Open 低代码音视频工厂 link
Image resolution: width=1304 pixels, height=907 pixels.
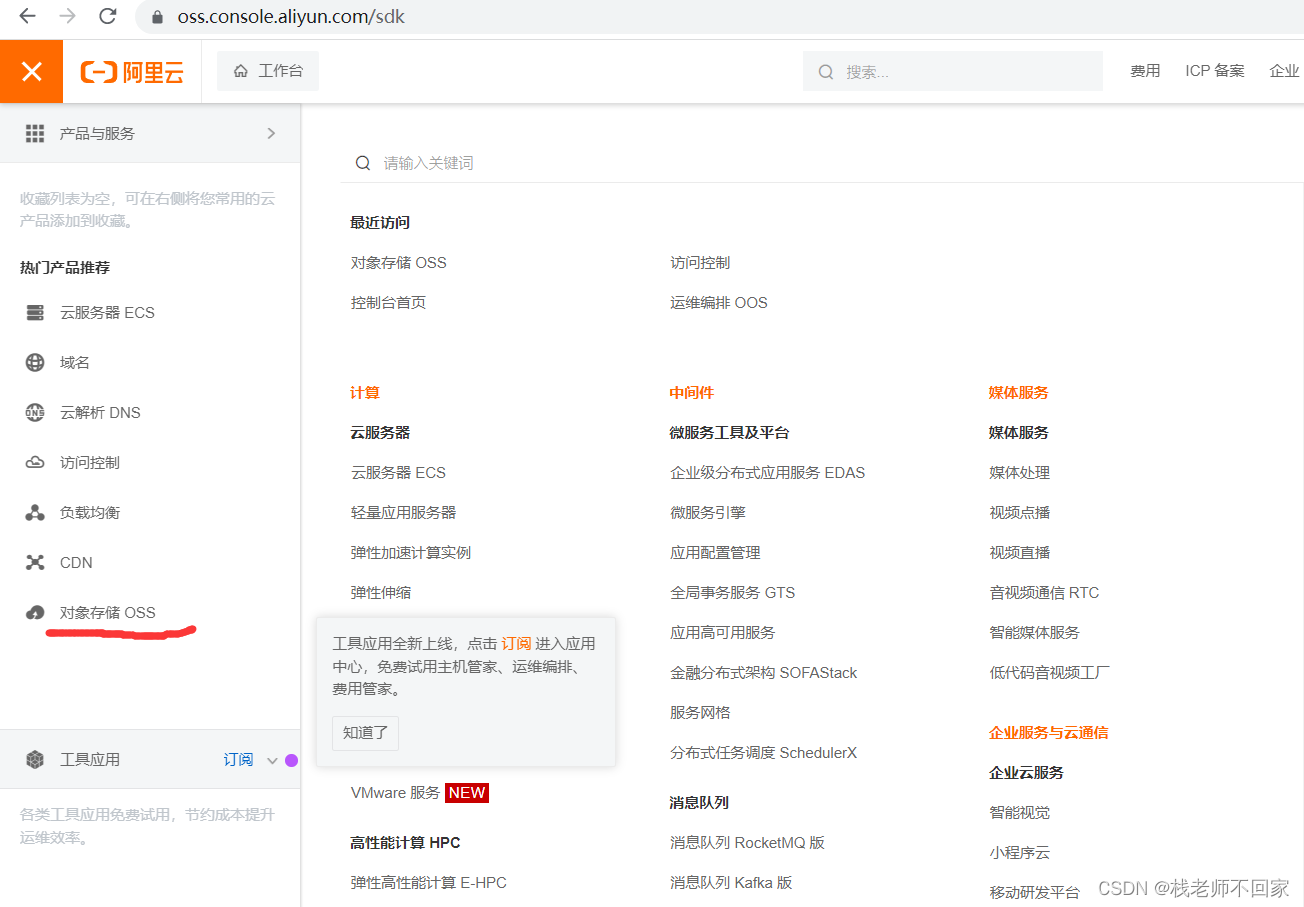(x=1050, y=673)
